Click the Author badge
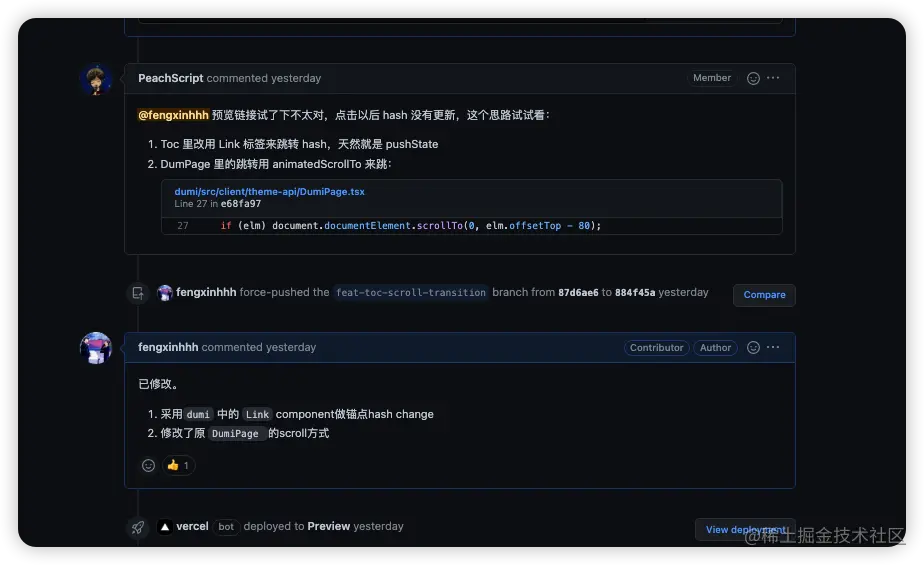Image resolution: width=924 pixels, height=565 pixels. coord(715,348)
